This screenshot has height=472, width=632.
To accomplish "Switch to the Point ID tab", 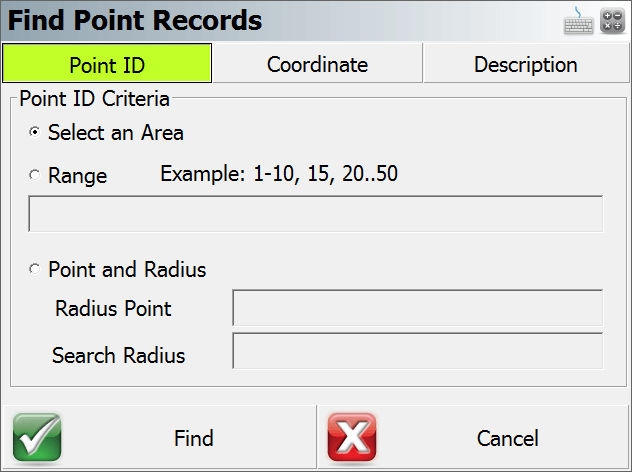I will pyautogui.click(x=107, y=63).
